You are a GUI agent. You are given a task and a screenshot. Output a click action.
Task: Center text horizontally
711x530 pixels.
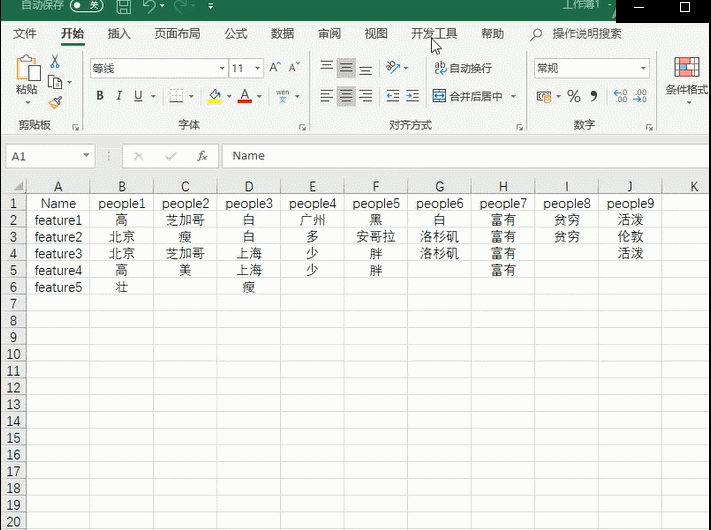(346, 96)
